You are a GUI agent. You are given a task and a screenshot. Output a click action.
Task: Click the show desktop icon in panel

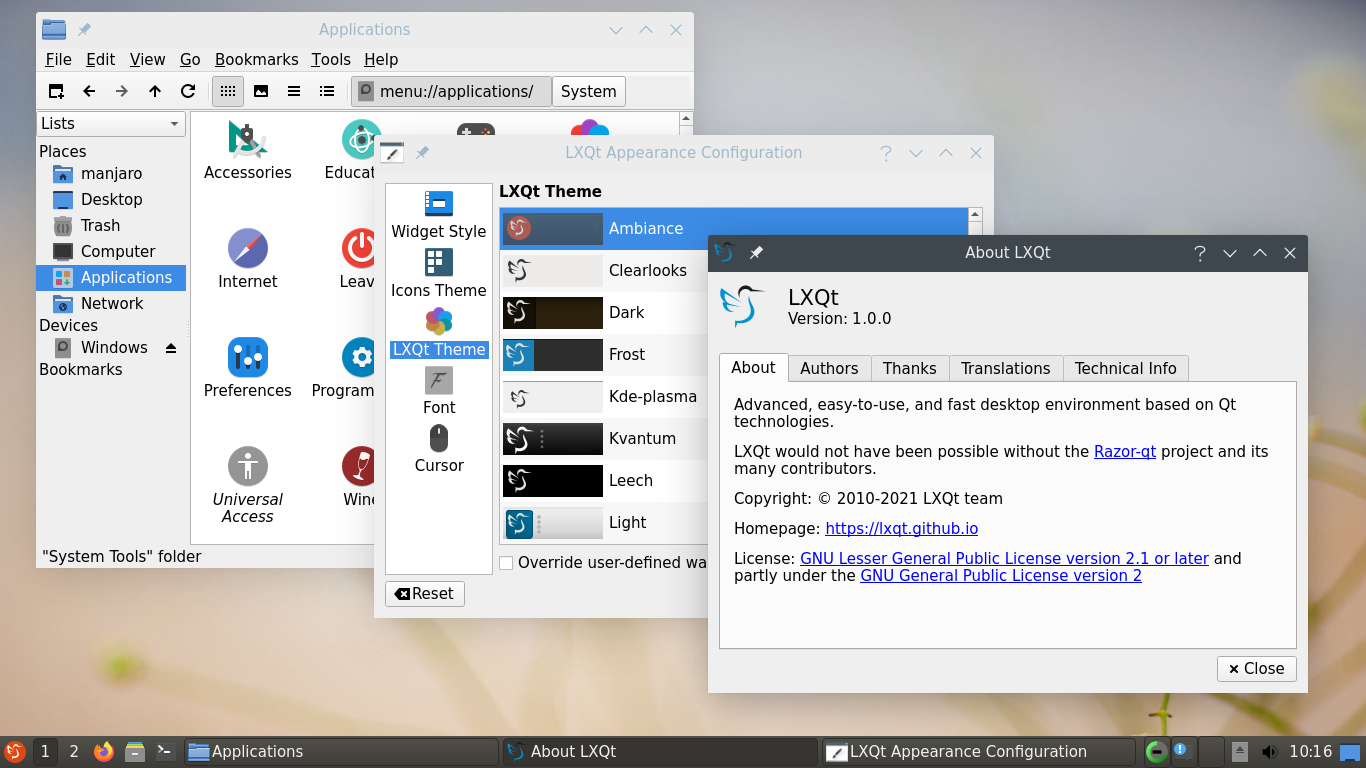tap(1350, 752)
